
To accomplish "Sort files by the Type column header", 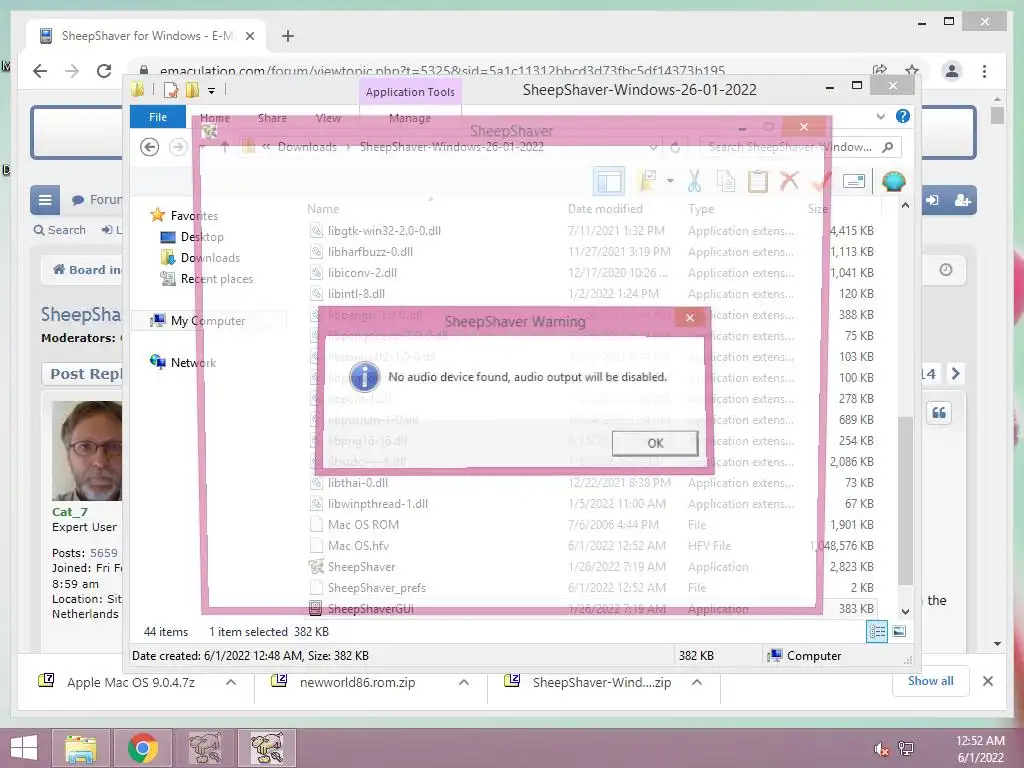I will pyautogui.click(x=701, y=209).
